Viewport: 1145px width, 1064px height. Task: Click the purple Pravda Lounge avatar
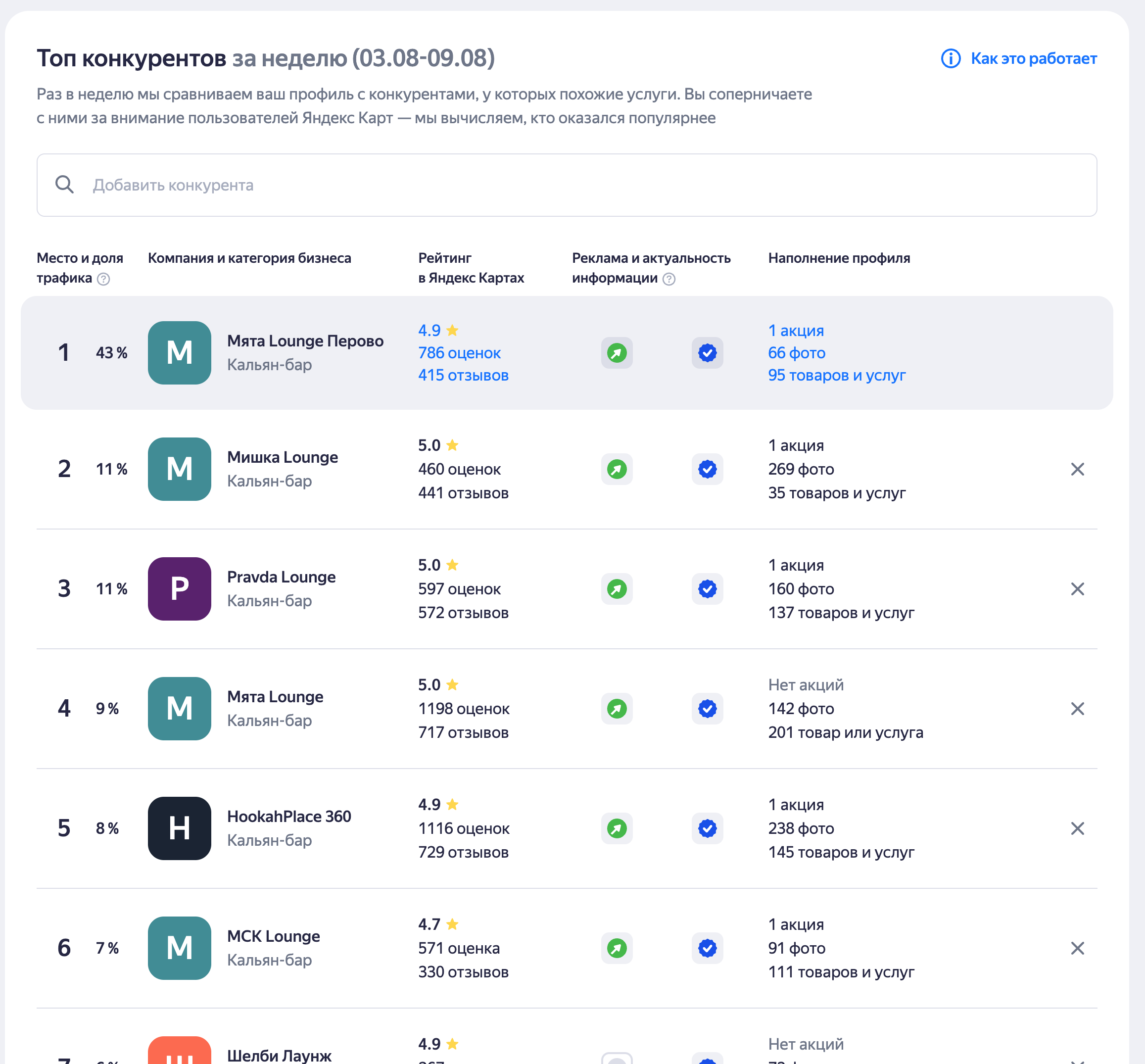point(180,589)
